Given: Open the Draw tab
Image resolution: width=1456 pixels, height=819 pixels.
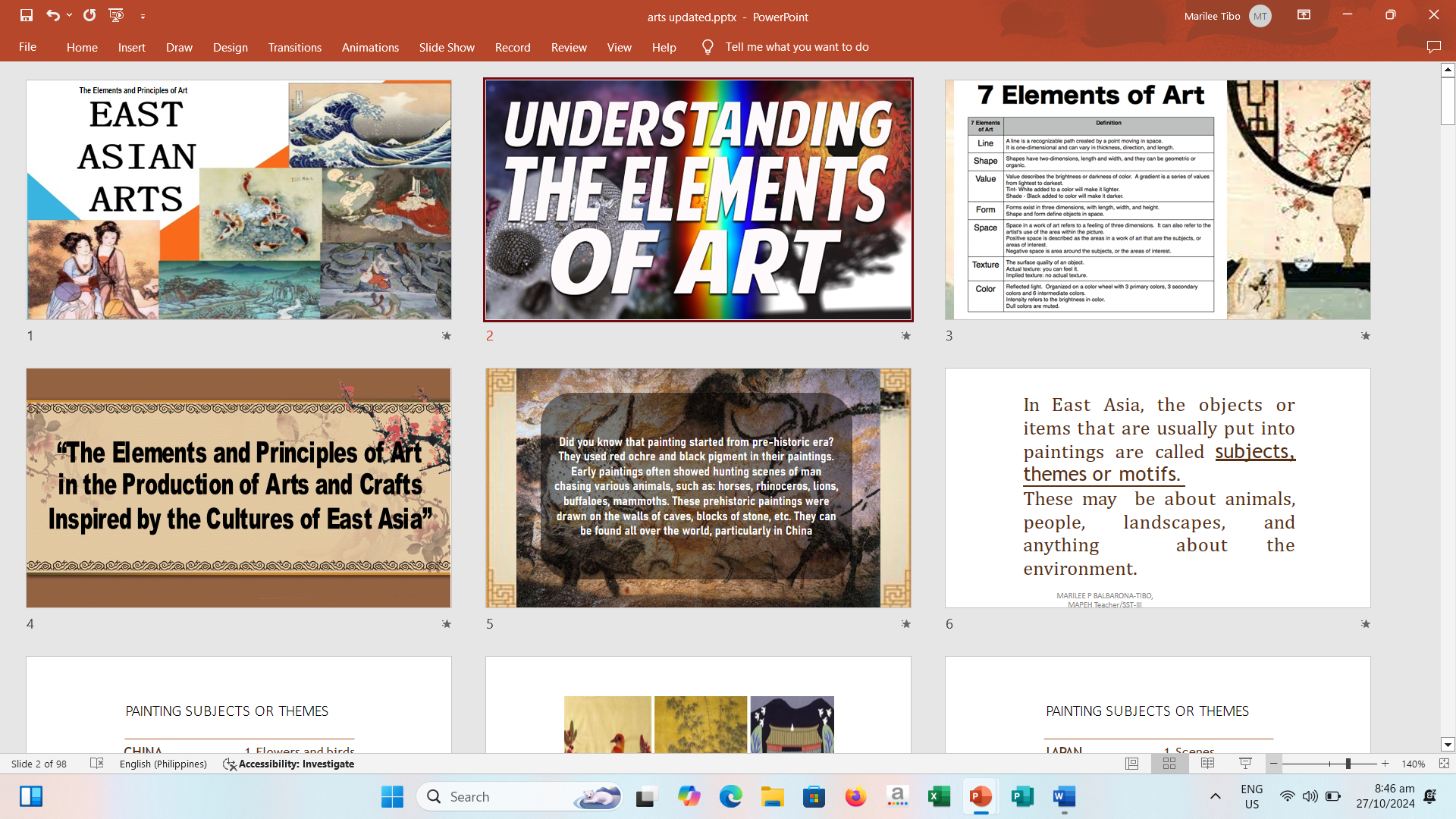Looking at the screenshot, I should pyautogui.click(x=179, y=47).
